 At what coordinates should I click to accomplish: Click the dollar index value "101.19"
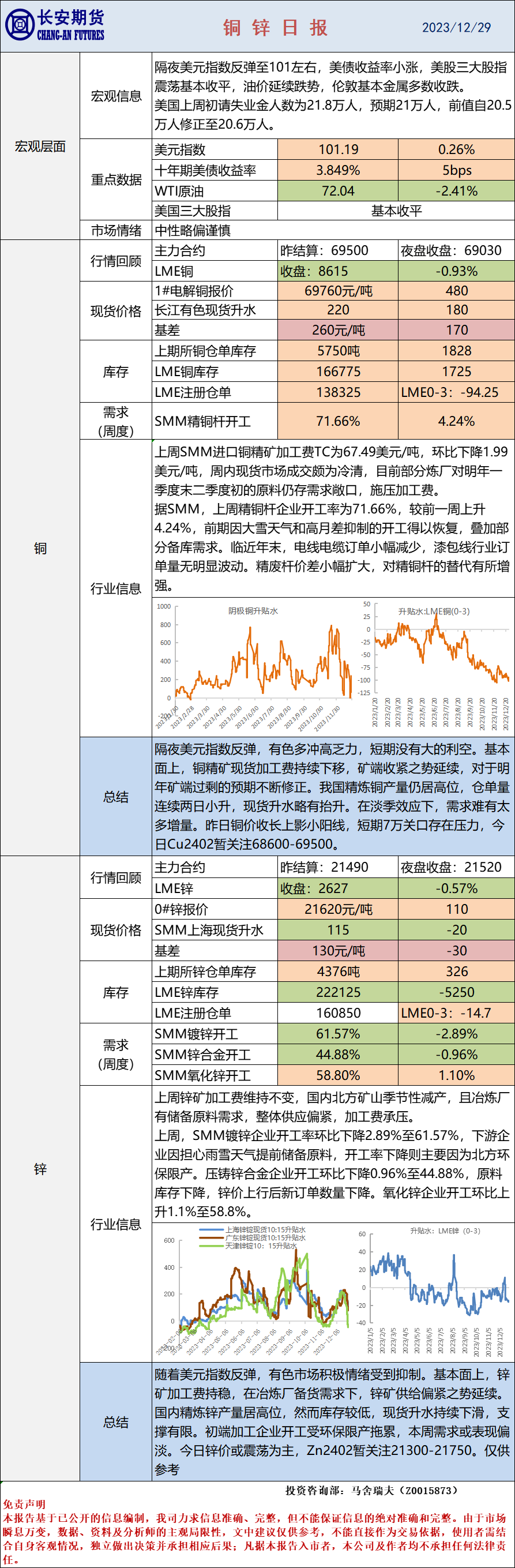(x=338, y=150)
